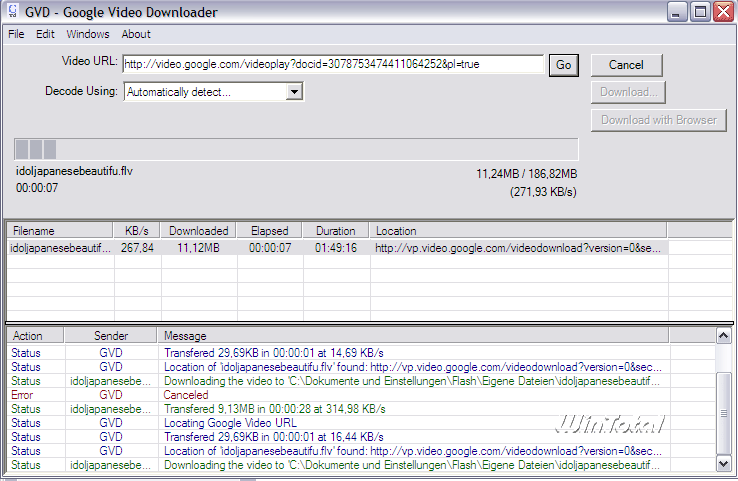Click the log scrollbar thumb
This screenshot has height=481, width=738.
pos(723,413)
